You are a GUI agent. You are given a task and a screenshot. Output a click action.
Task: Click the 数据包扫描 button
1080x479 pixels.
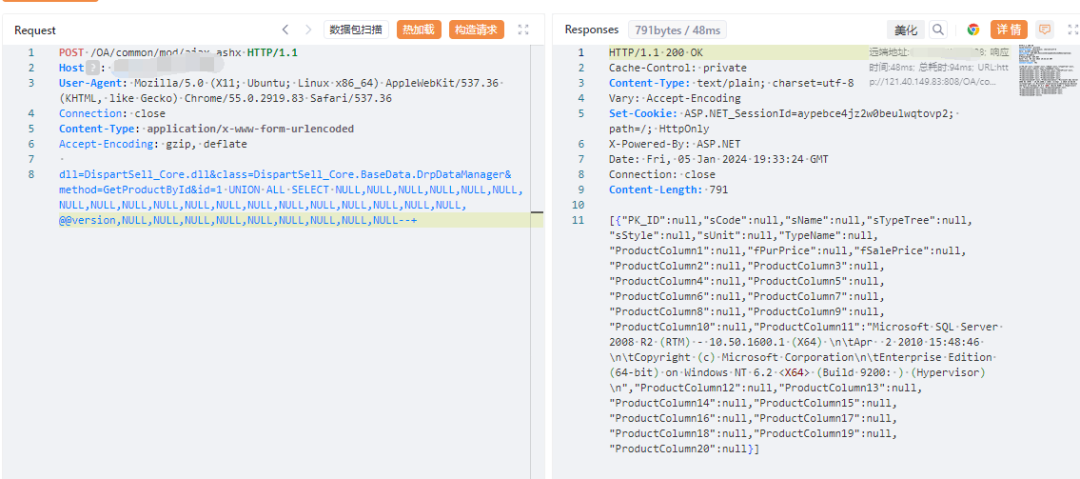pyautogui.click(x=356, y=30)
